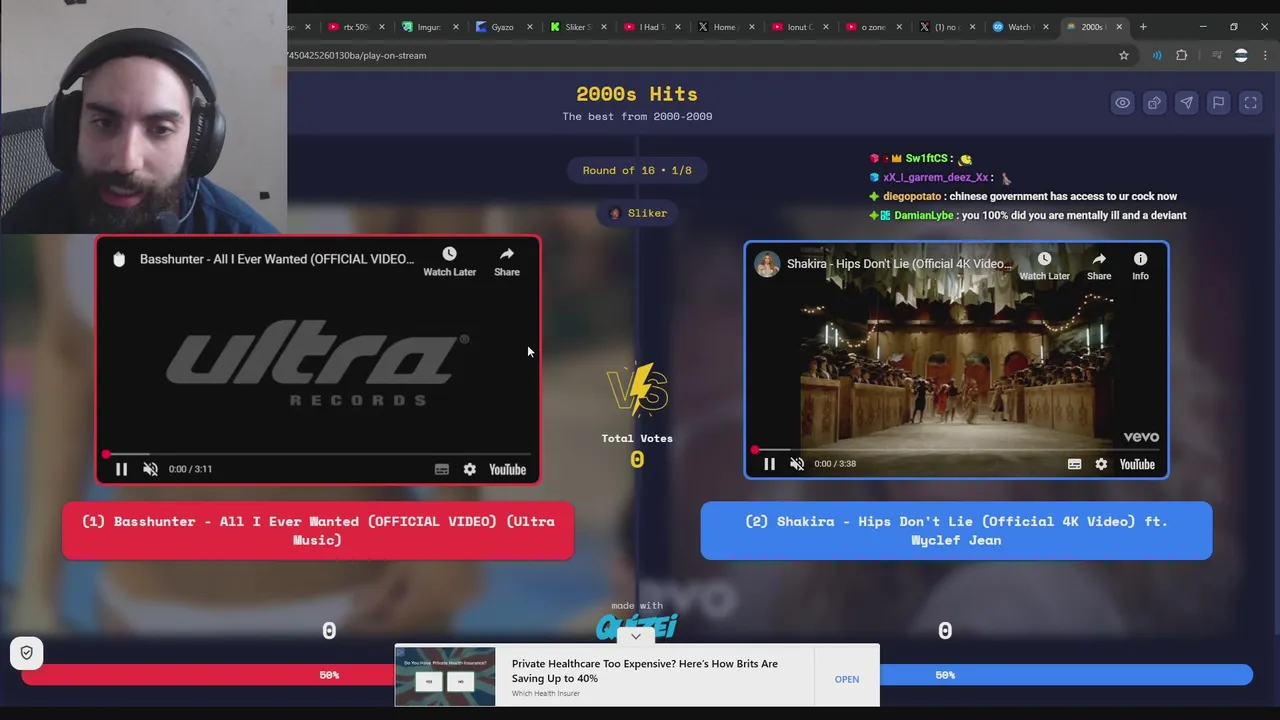Click the Shakira channel avatar
Screen dimensions: 1280x720
[x=768, y=264]
